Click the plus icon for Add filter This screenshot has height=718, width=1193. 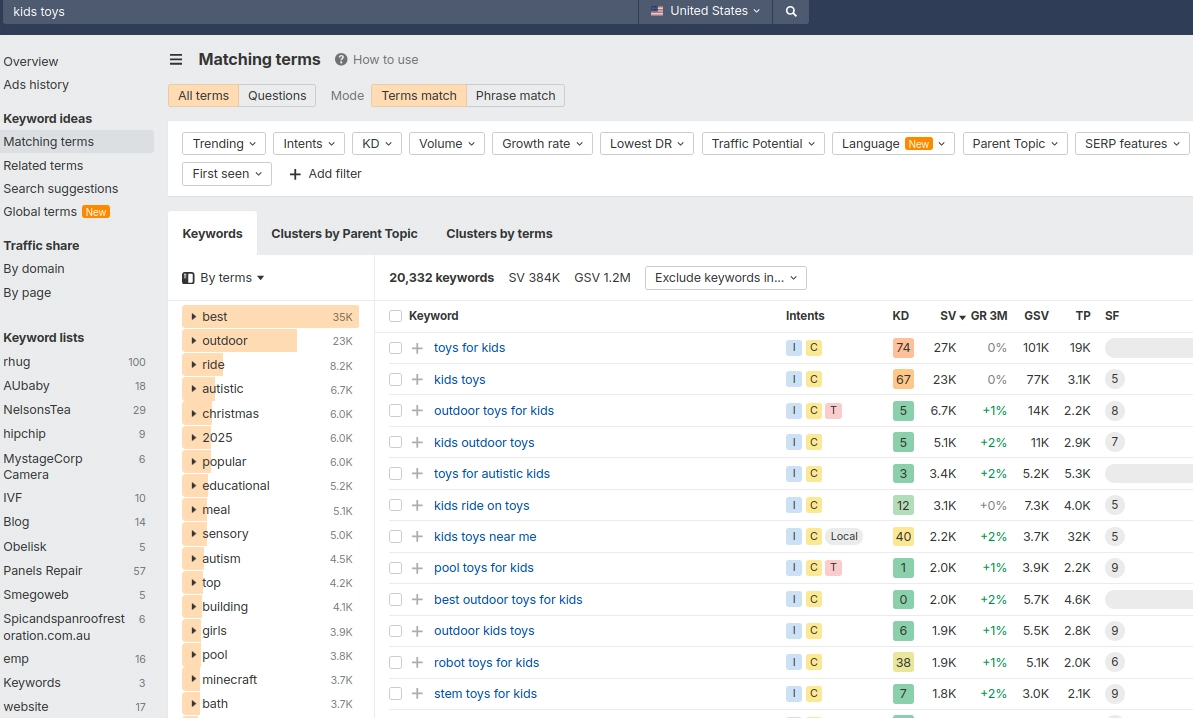[295, 174]
